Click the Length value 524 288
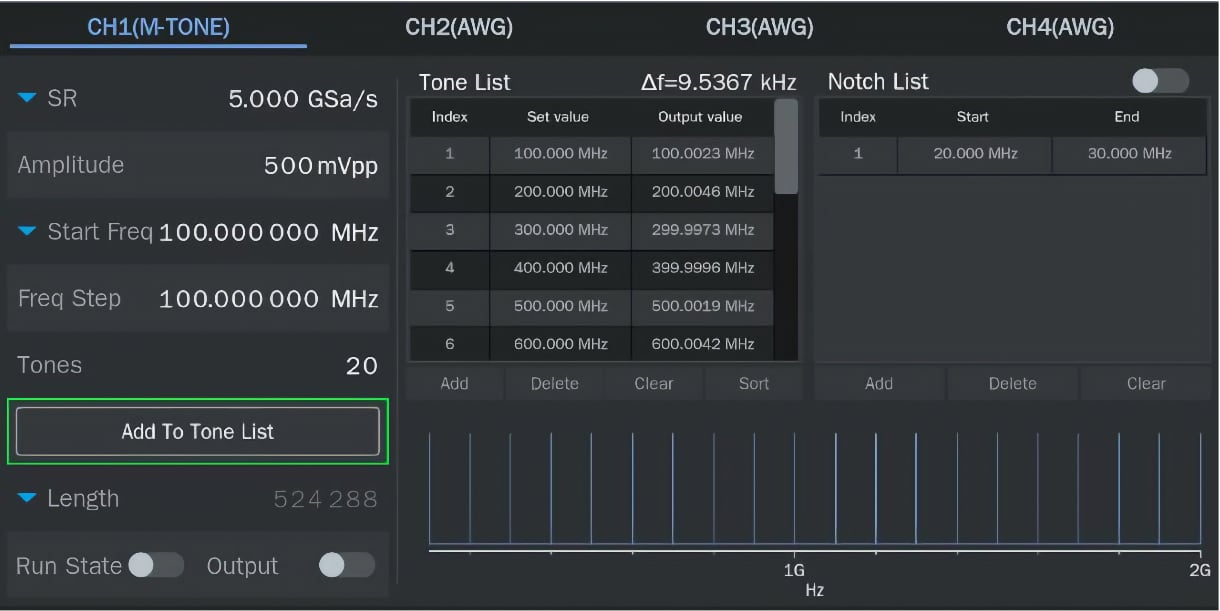The height and width of the screenshot is (611, 1220). [326, 498]
